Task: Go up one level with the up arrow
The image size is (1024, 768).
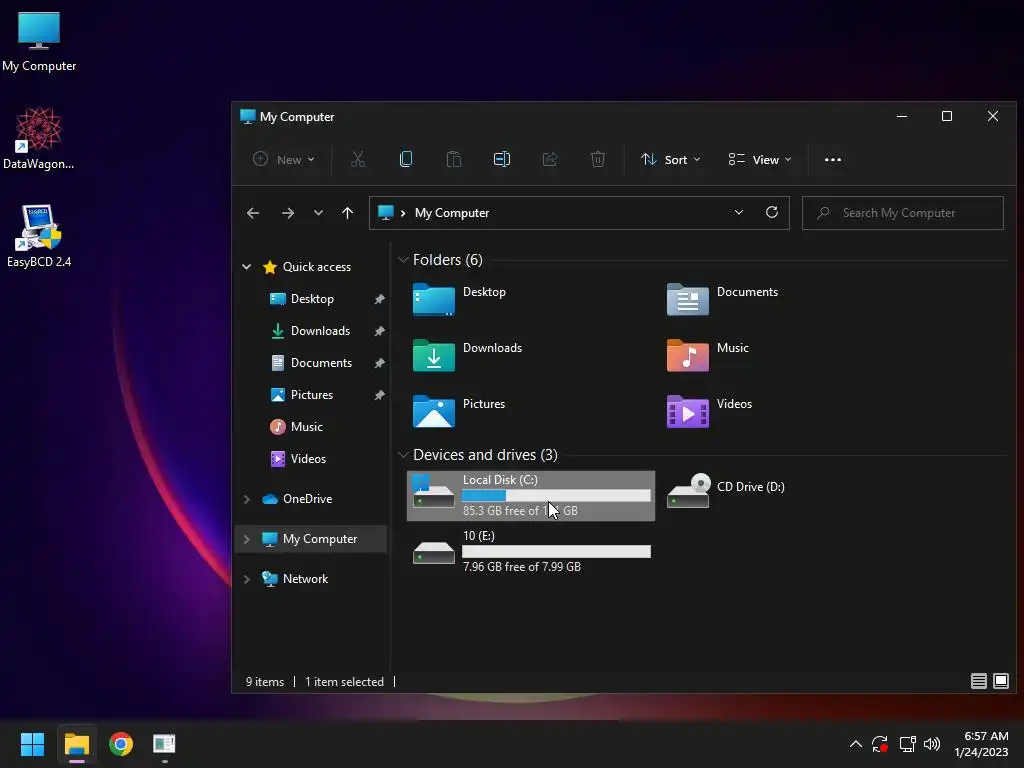Action: click(347, 213)
